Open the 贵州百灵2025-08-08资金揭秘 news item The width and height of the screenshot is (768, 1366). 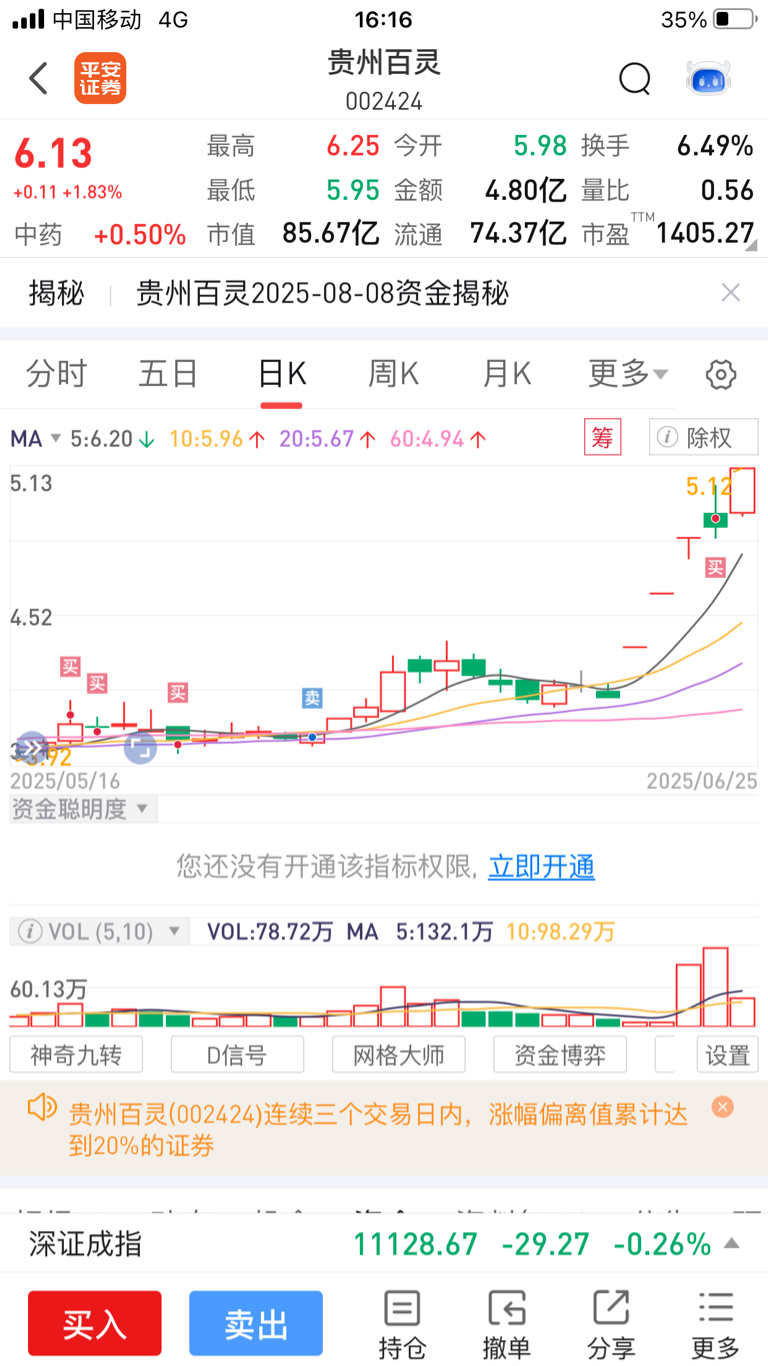(x=323, y=293)
